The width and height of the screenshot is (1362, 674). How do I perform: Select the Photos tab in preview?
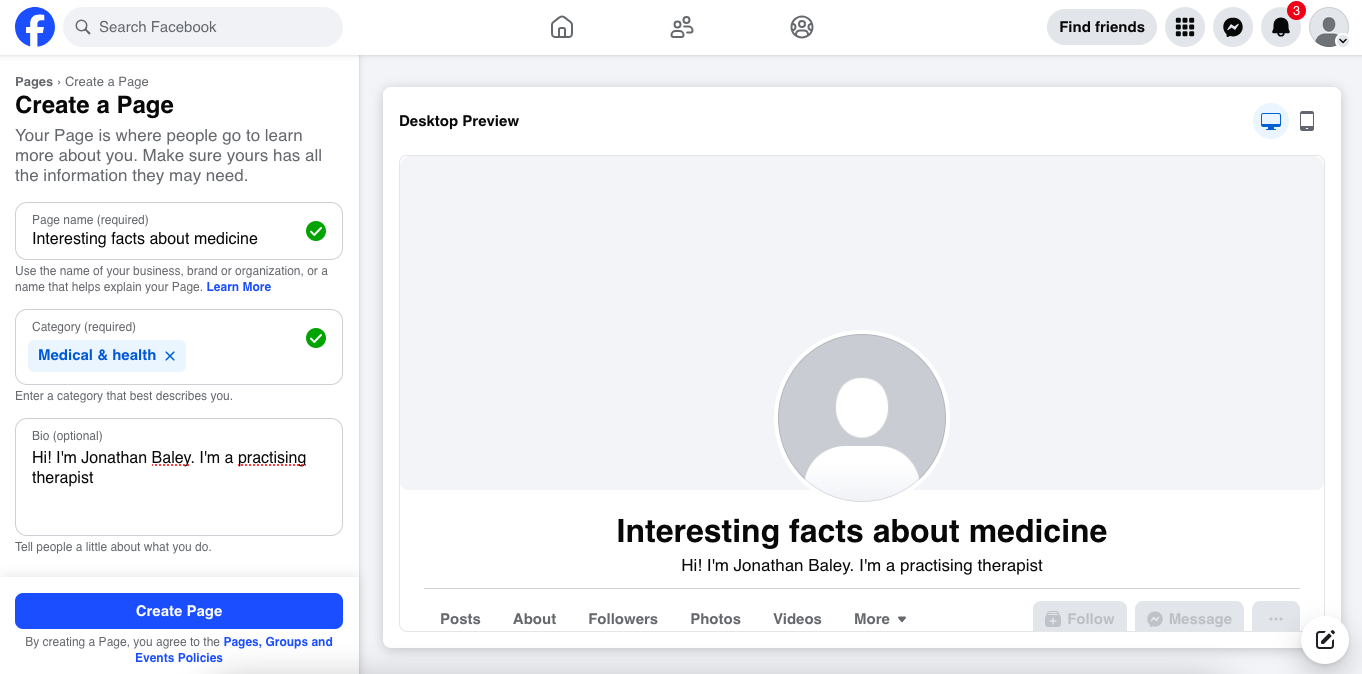point(716,619)
